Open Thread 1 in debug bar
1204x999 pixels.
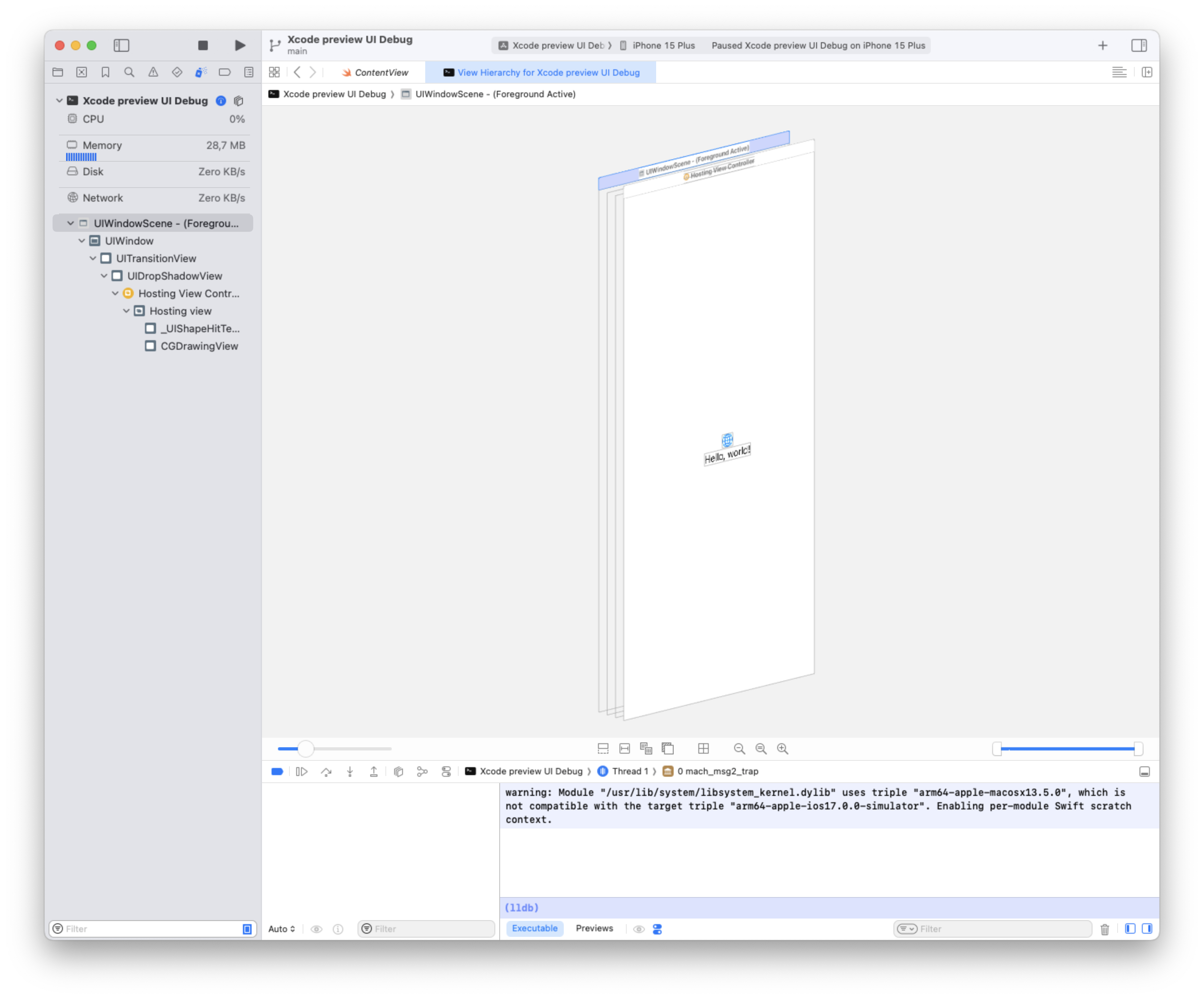[x=623, y=772]
